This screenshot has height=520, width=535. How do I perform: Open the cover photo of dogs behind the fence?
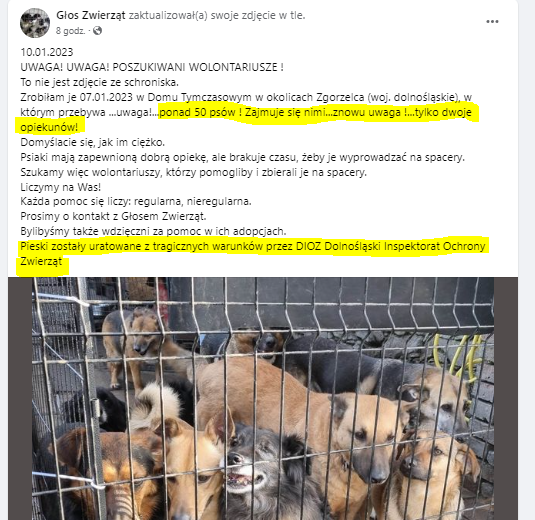(x=263, y=399)
